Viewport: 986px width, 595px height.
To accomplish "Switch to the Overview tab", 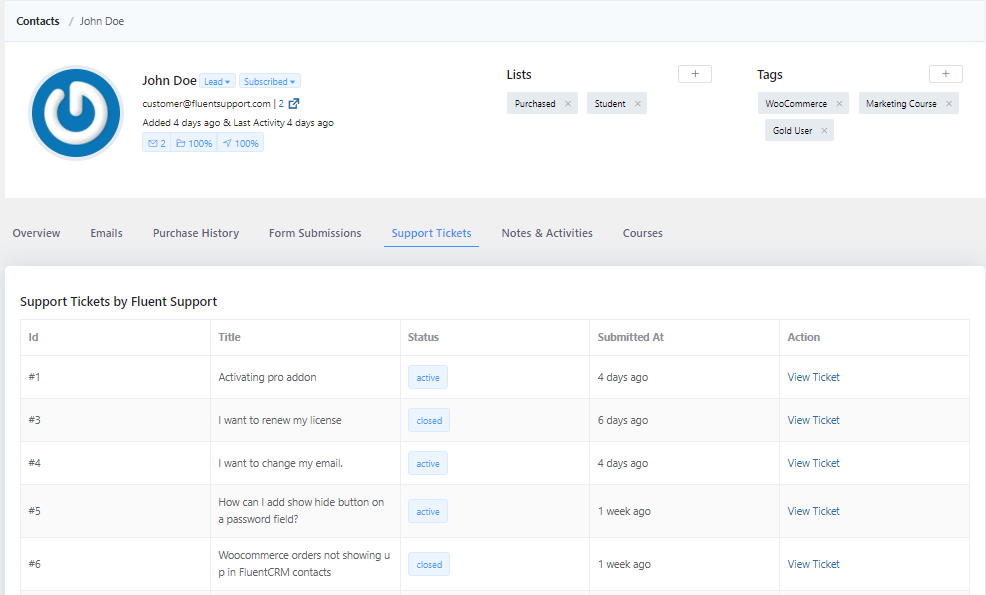I will pos(36,233).
